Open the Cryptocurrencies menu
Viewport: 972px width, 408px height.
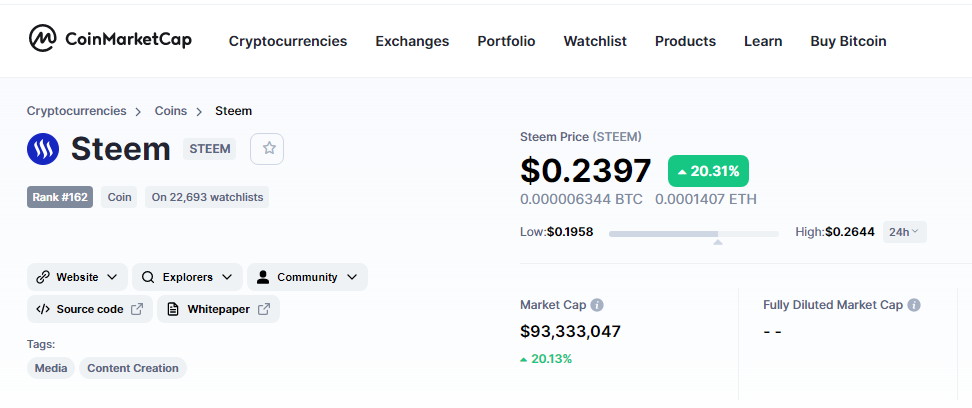pos(288,42)
